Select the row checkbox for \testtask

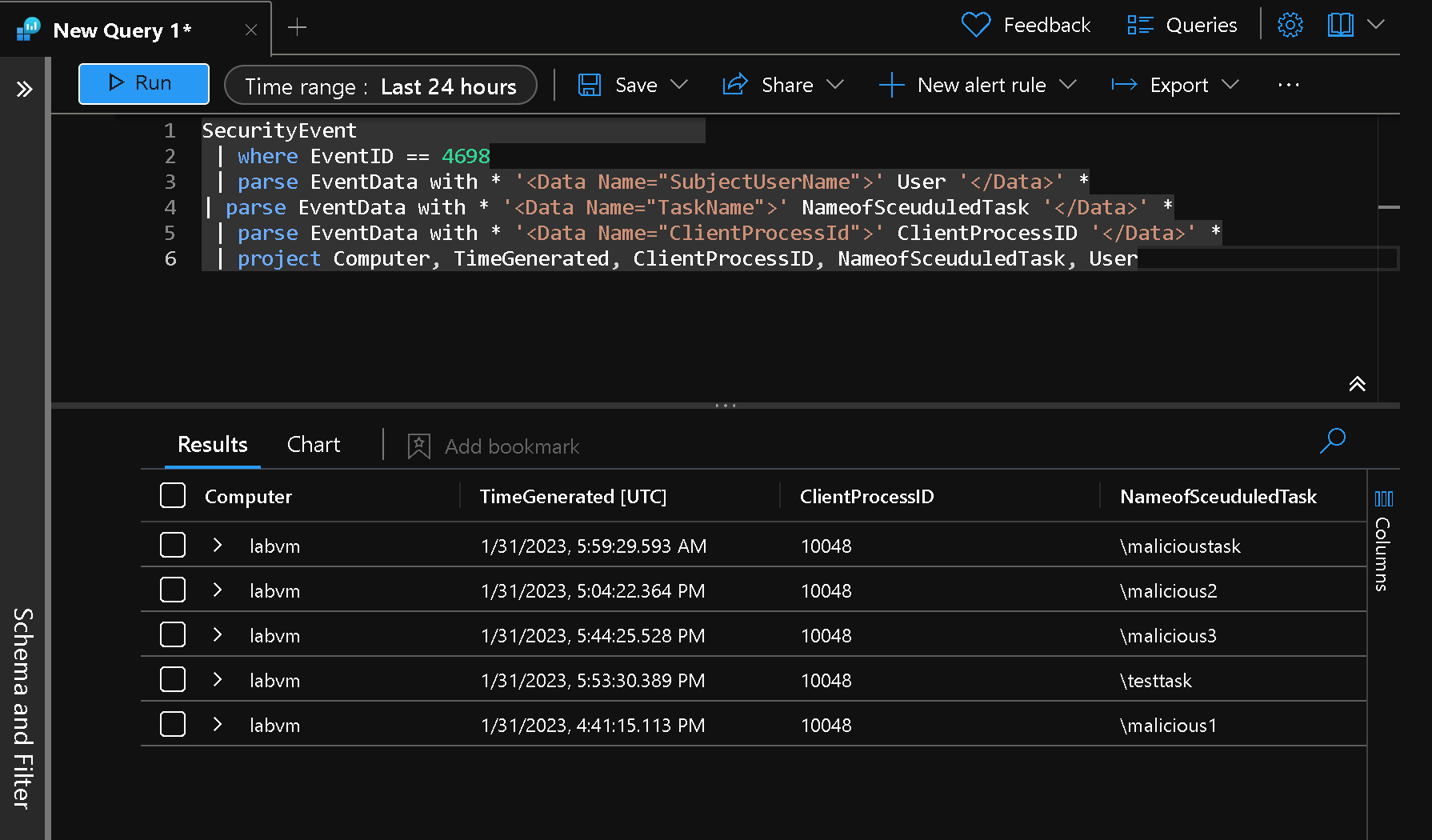click(x=173, y=679)
